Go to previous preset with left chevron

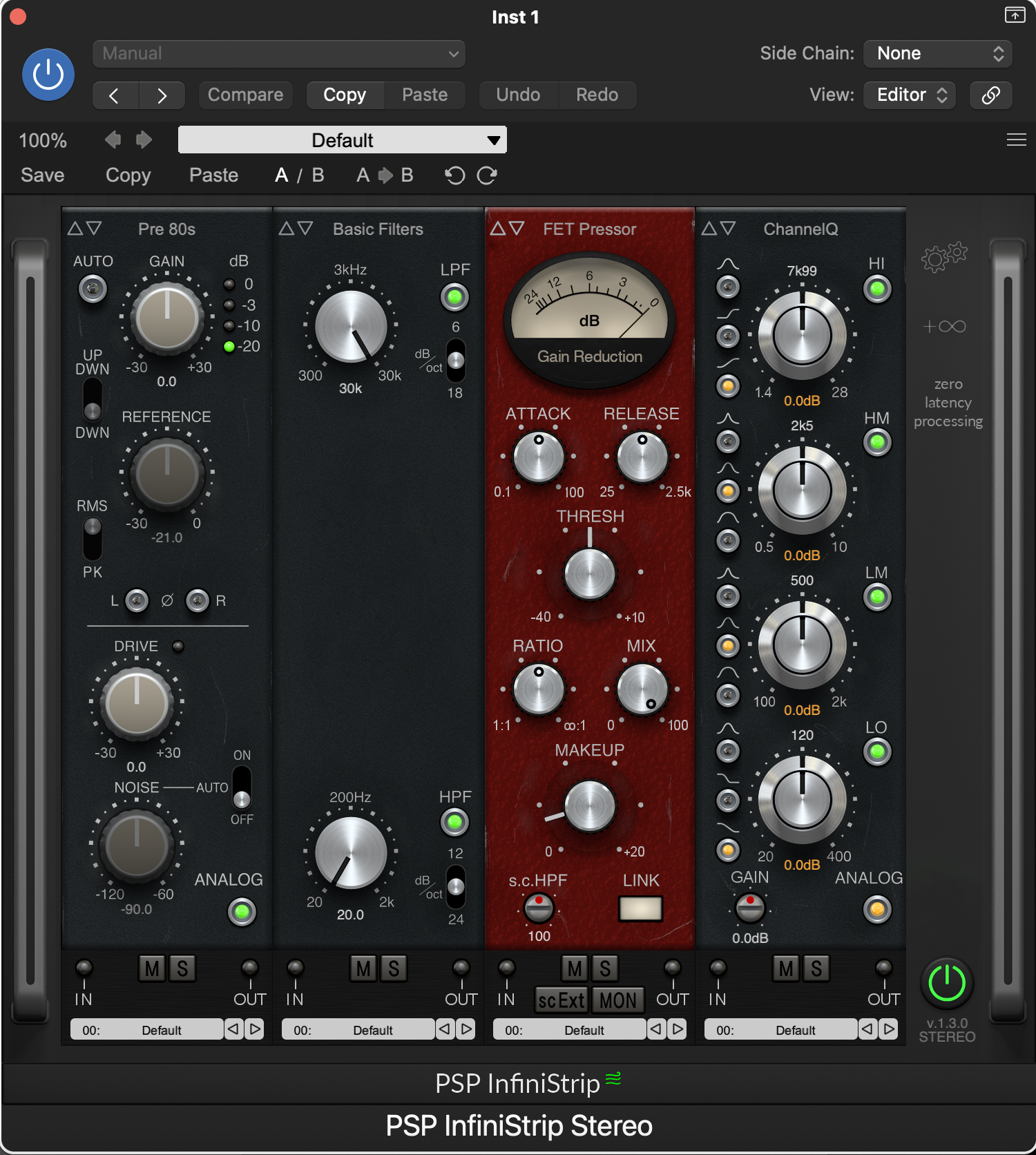pyautogui.click(x=115, y=95)
